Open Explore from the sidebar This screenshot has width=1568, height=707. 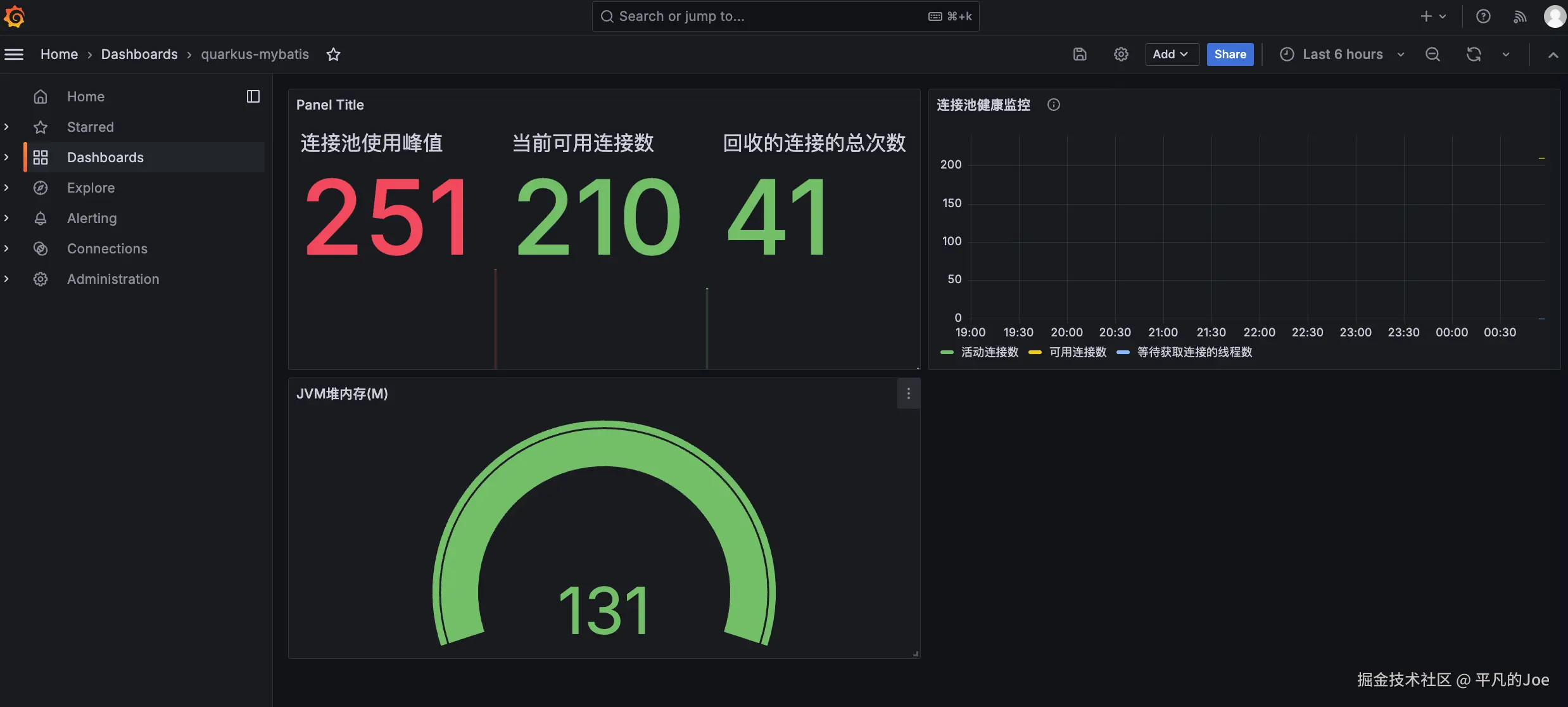click(x=91, y=188)
